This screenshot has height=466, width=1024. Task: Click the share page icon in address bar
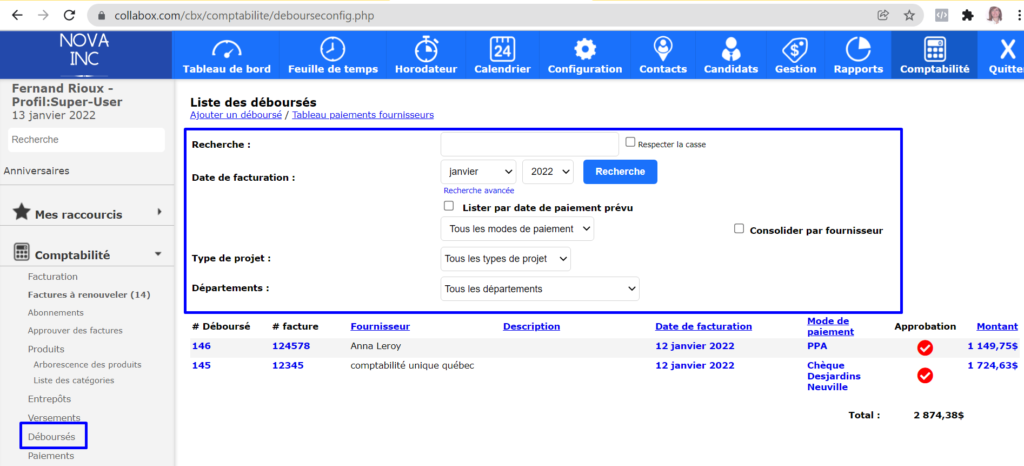tap(883, 15)
